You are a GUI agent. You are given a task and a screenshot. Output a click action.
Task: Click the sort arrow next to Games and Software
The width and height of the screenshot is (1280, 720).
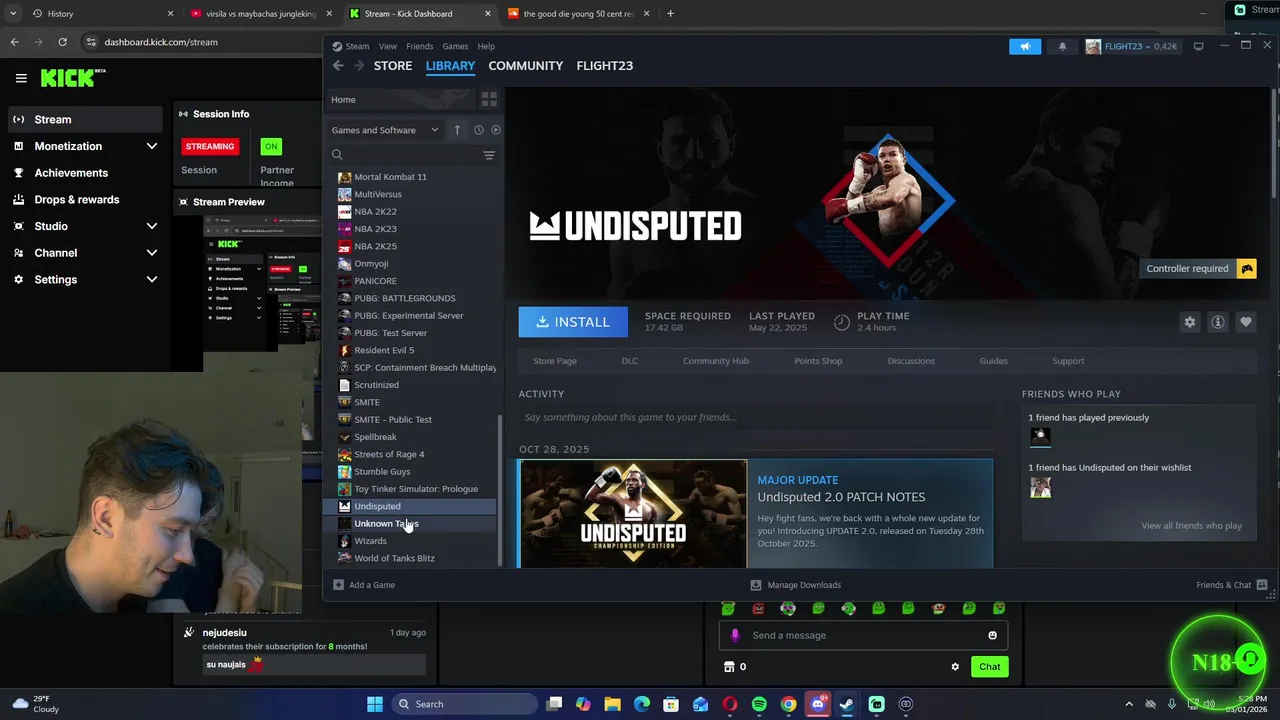(x=457, y=130)
